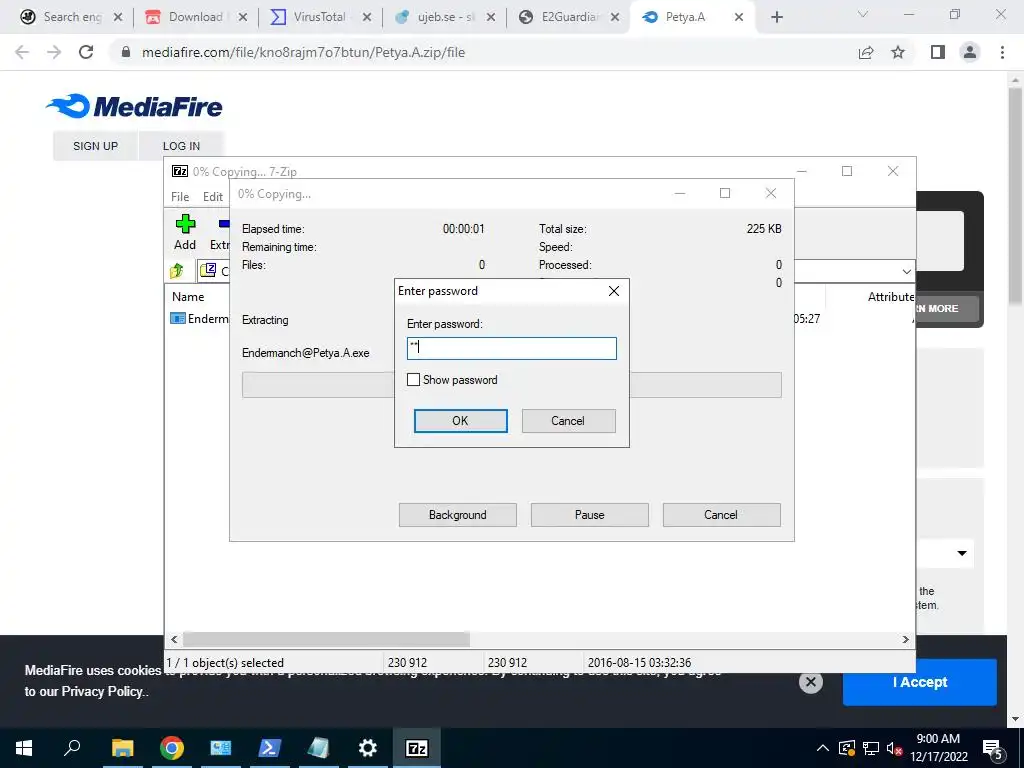The width and height of the screenshot is (1024, 768).
Task: Open PowerShell from the taskbar
Action: [270, 748]
